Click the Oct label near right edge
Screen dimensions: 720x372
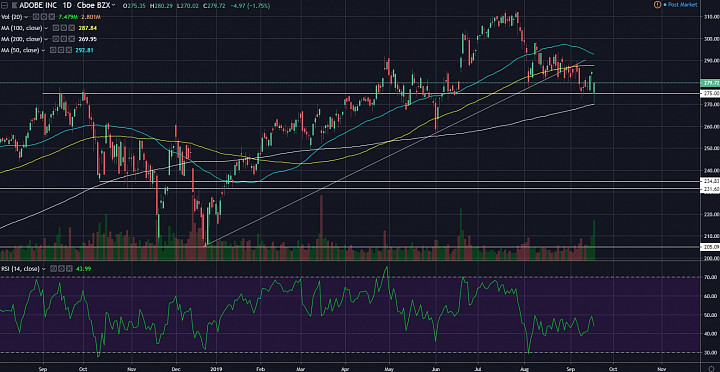[x=614, y=368]
